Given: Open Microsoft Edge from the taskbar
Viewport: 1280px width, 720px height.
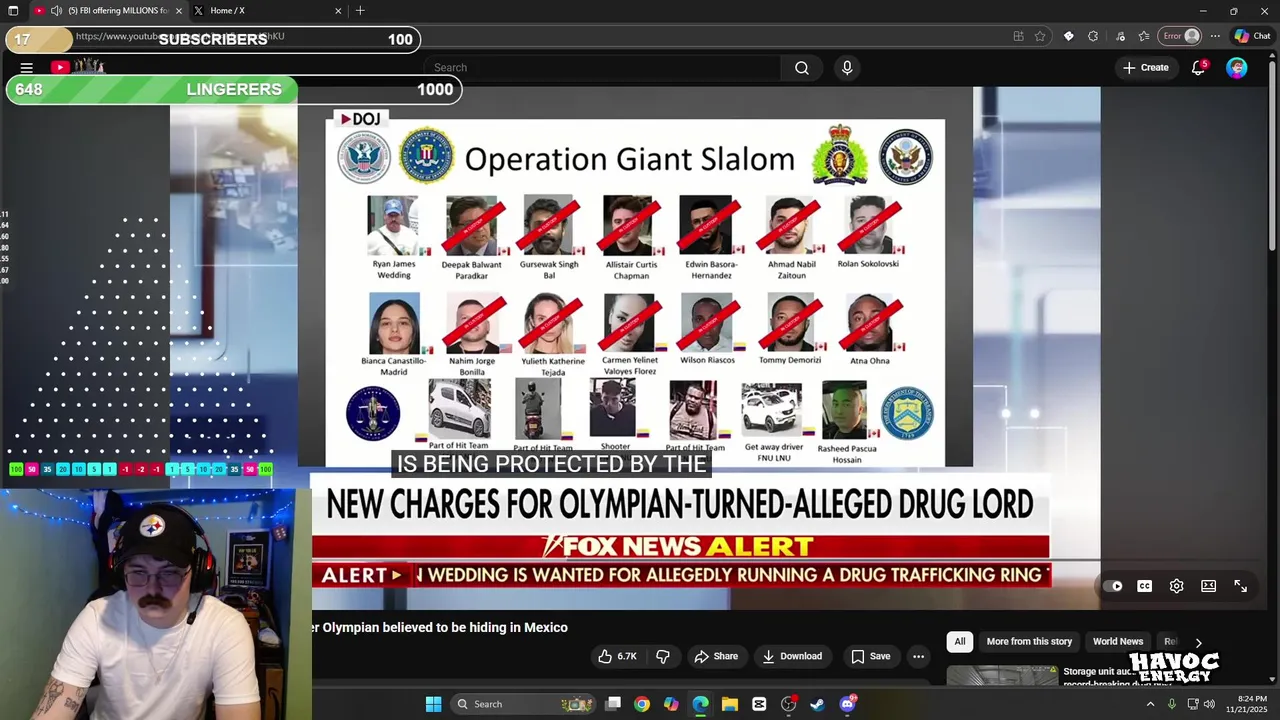Looking at the screenshot, I should 700,704.
